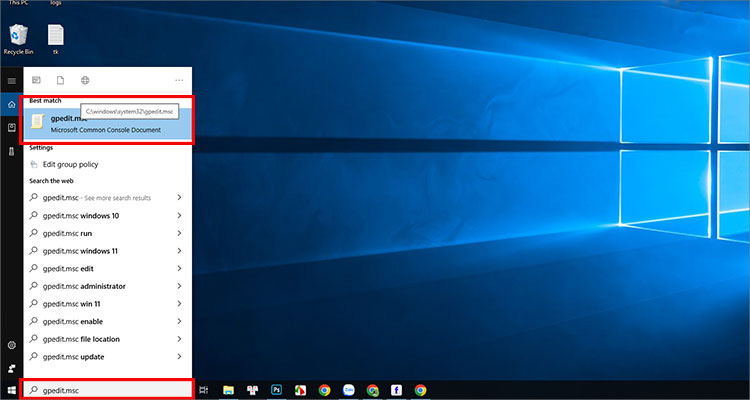The image size is (750, 400).
Task: Open the Feedback icon in search sidebar
Action: pos(12,368)
